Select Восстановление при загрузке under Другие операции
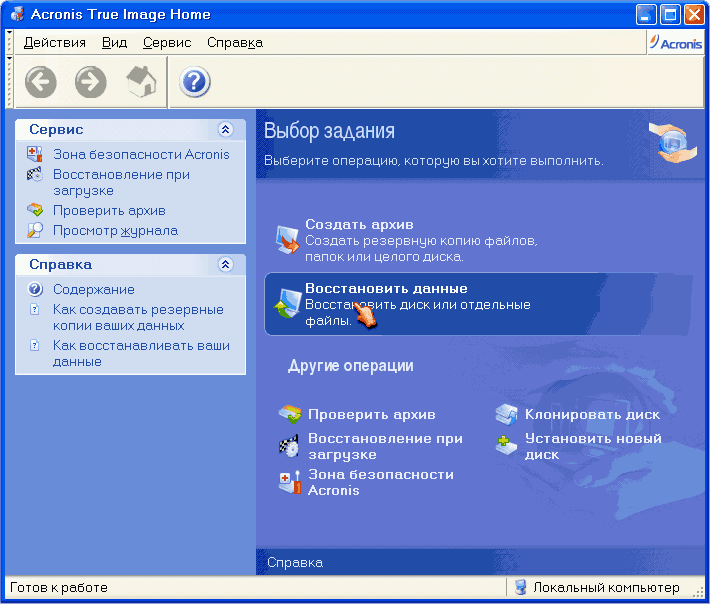The height and width of the screenshot is (604, 710). click(x=385, y=446)
